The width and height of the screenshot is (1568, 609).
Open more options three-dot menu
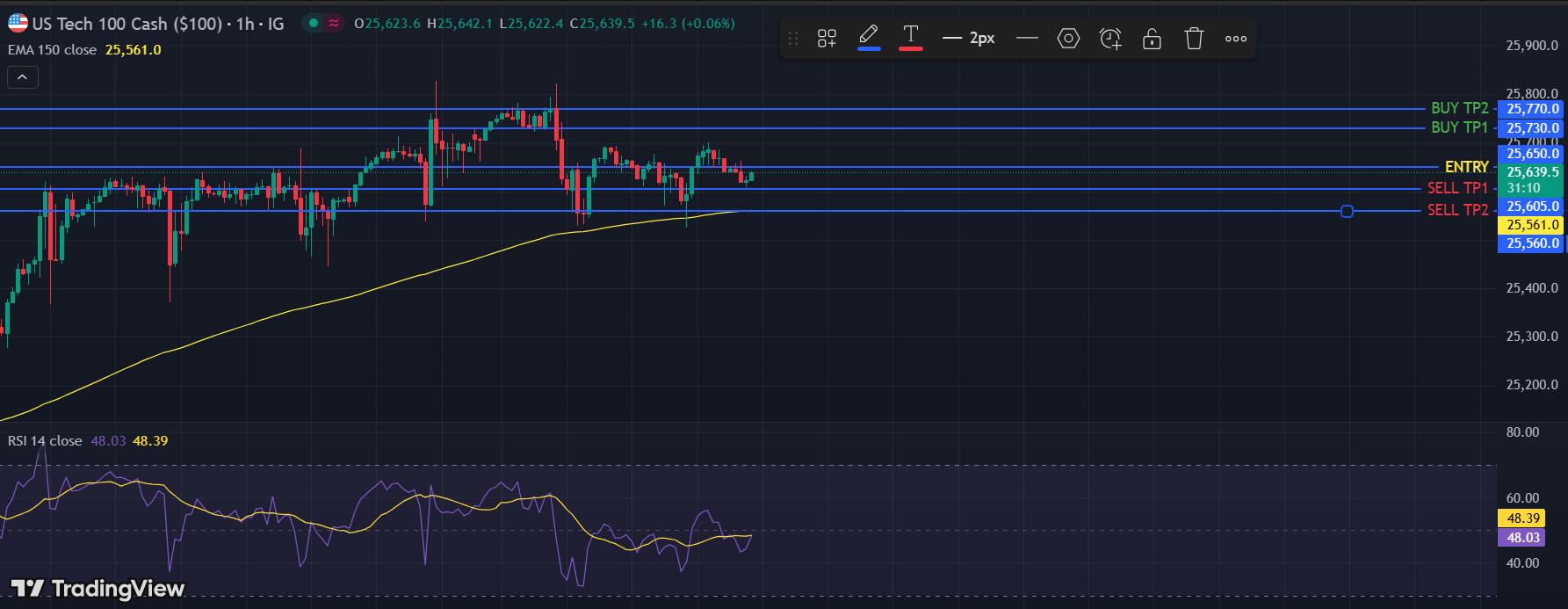pos(1236,39)
